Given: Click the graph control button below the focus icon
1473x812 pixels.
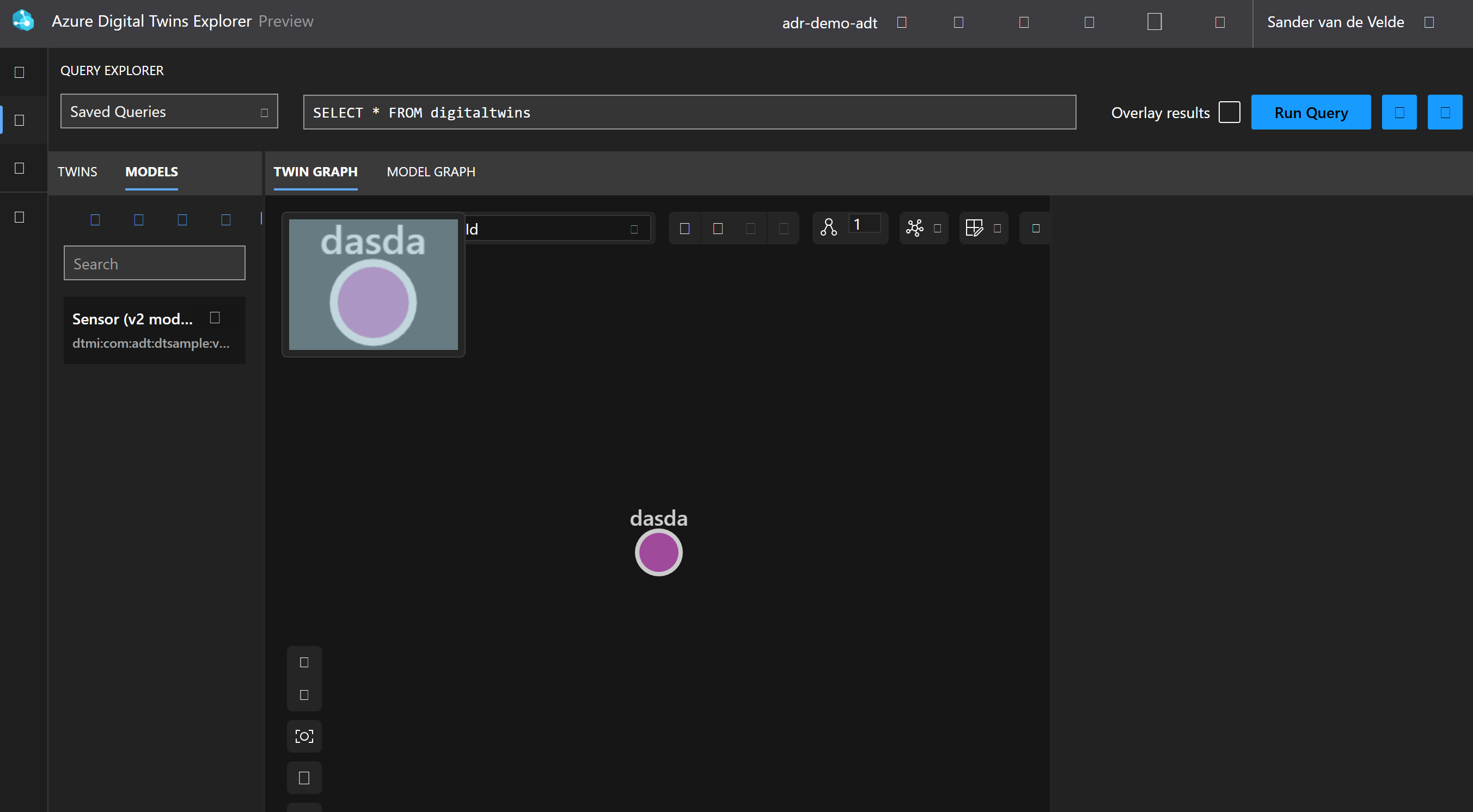Looking at the screenshot, I should pyautogui.click(x=304, y=778).
